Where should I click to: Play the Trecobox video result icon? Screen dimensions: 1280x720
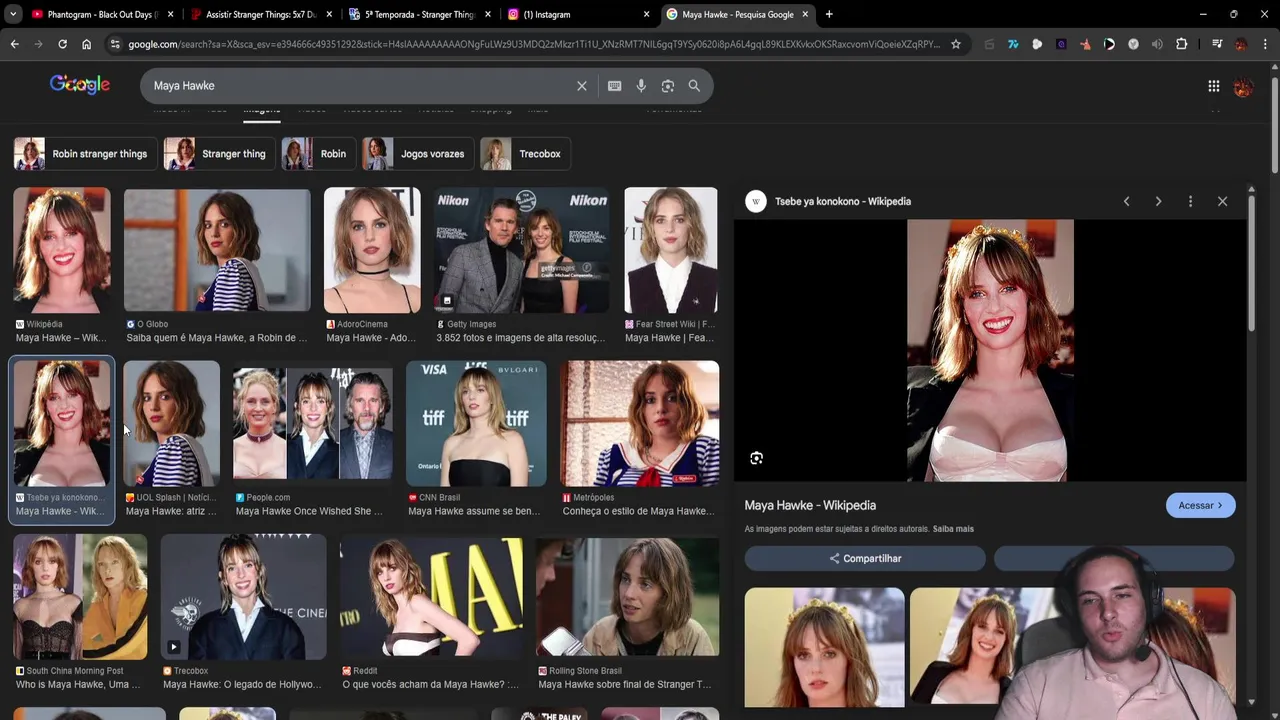[173, 647]
